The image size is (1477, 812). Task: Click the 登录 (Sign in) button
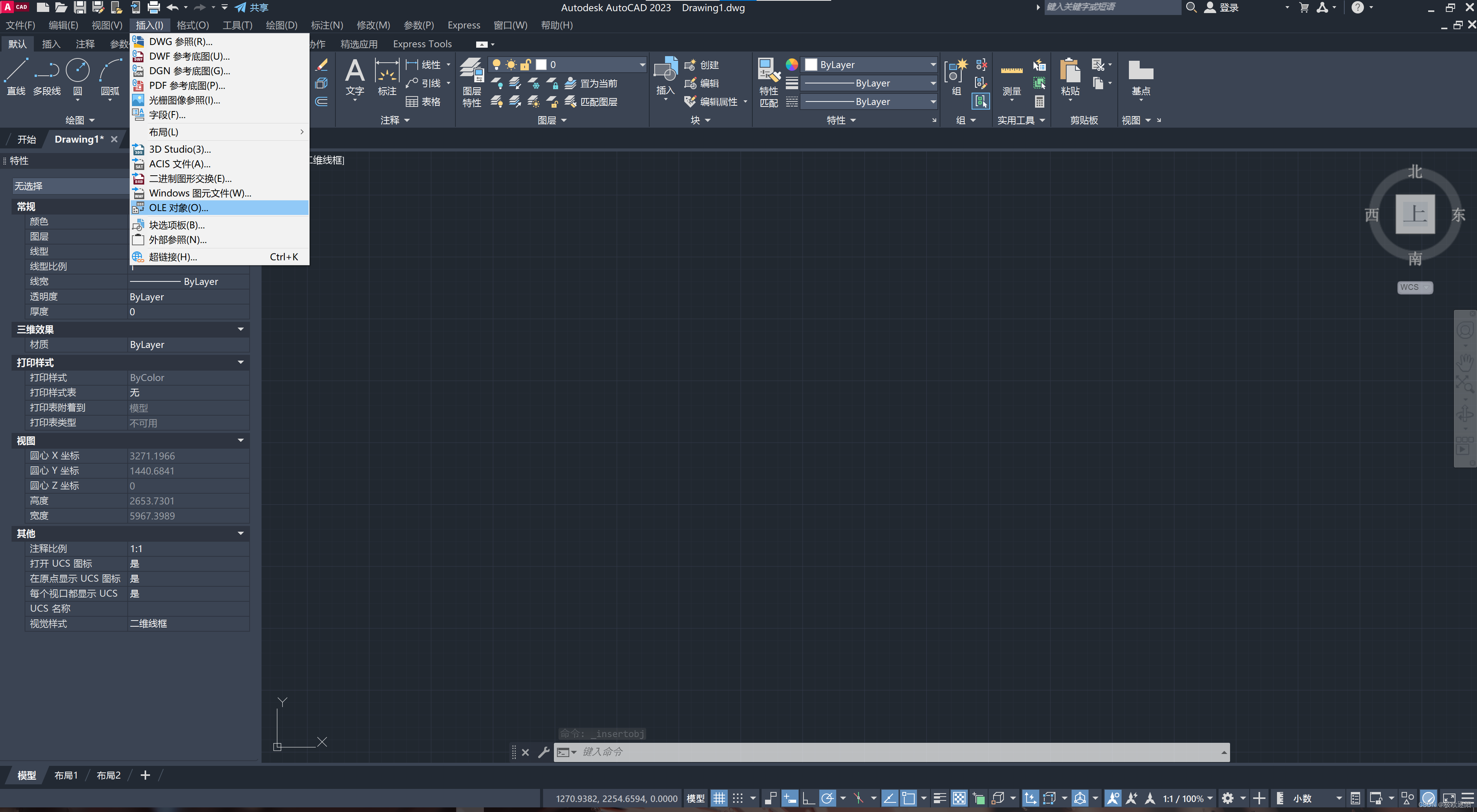coord(1221,7)
